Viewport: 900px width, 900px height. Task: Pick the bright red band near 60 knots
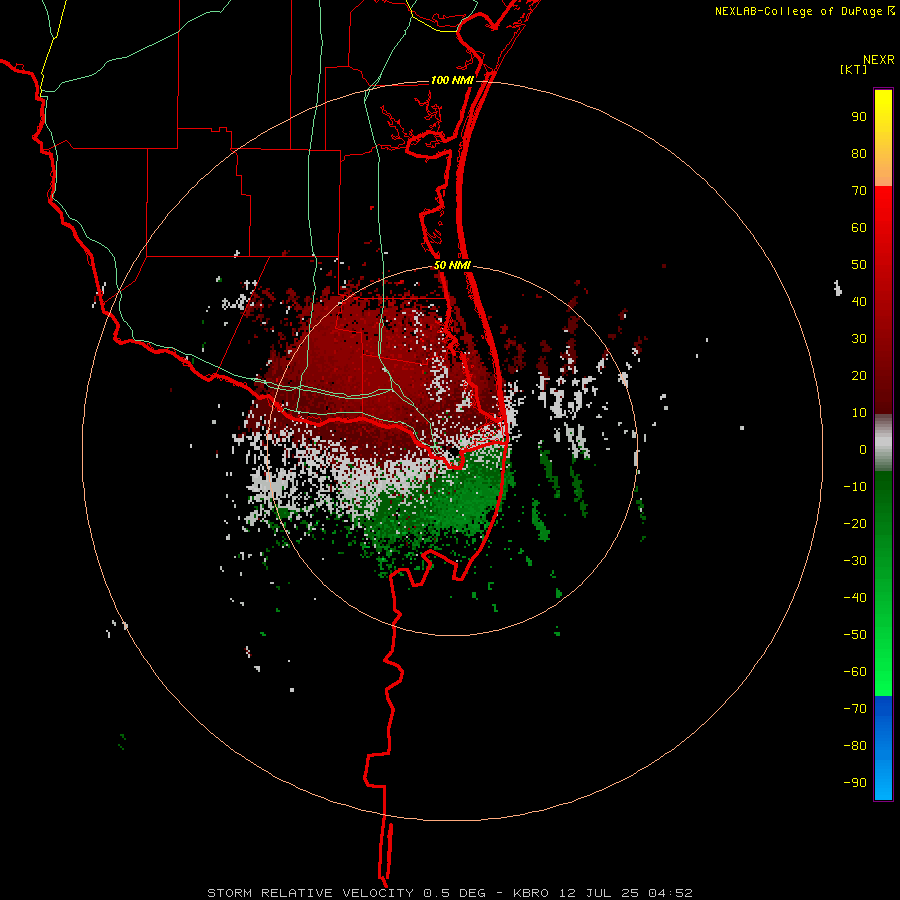[883, 227]
